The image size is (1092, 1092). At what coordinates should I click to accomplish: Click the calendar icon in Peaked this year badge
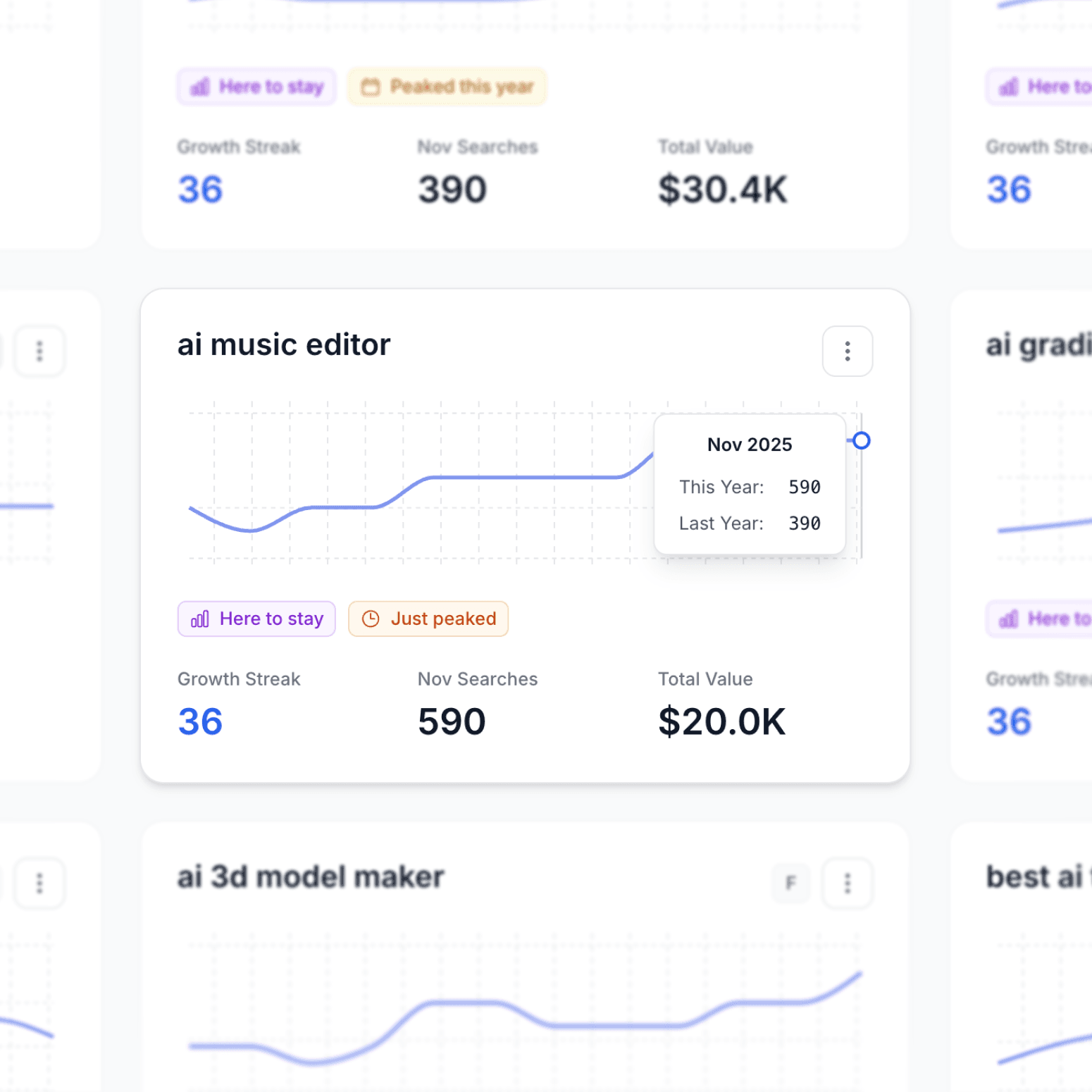371,86
